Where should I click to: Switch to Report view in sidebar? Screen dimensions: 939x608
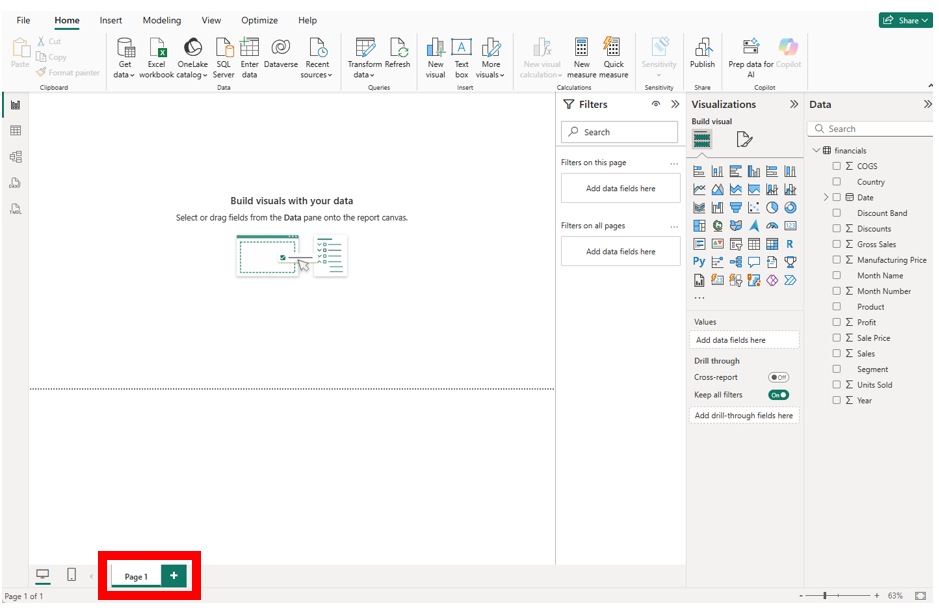point(16,105)
